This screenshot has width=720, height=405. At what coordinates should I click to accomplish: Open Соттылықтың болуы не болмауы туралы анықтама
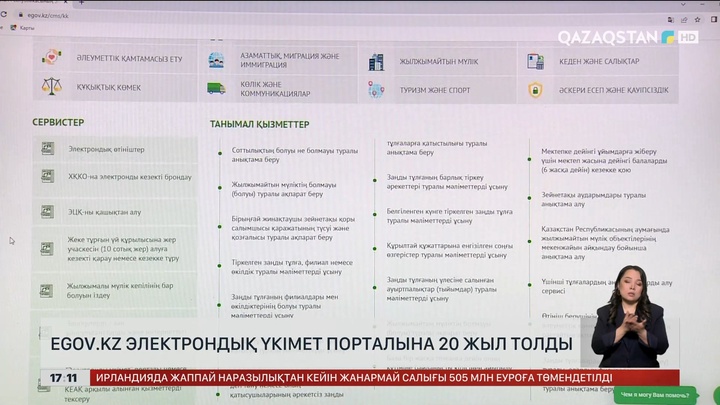coord(294,155)
